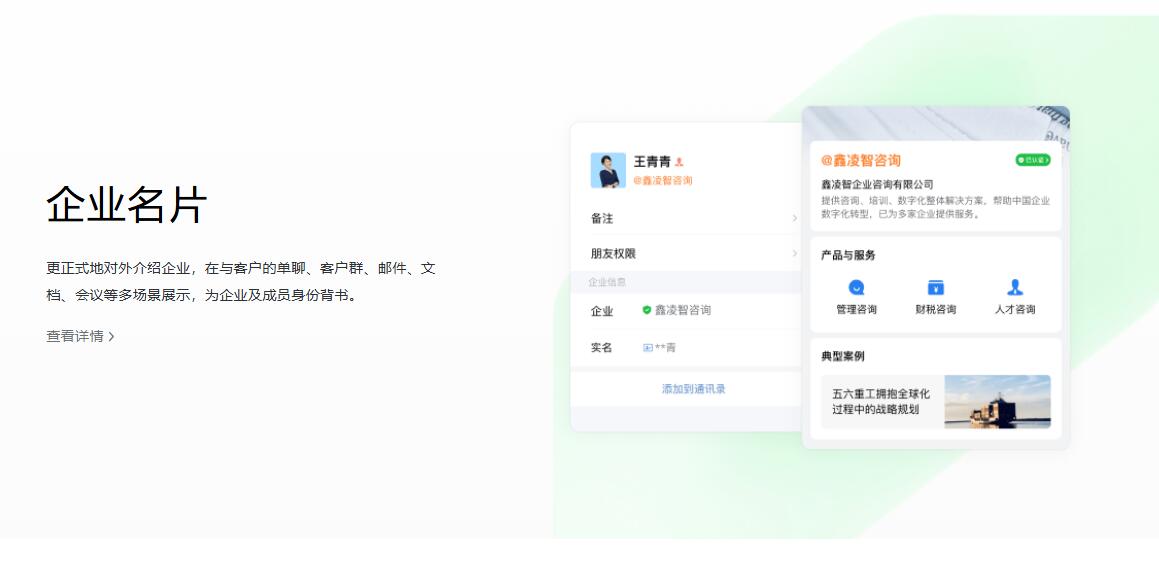Click the 实名 field label

point(601,347)
